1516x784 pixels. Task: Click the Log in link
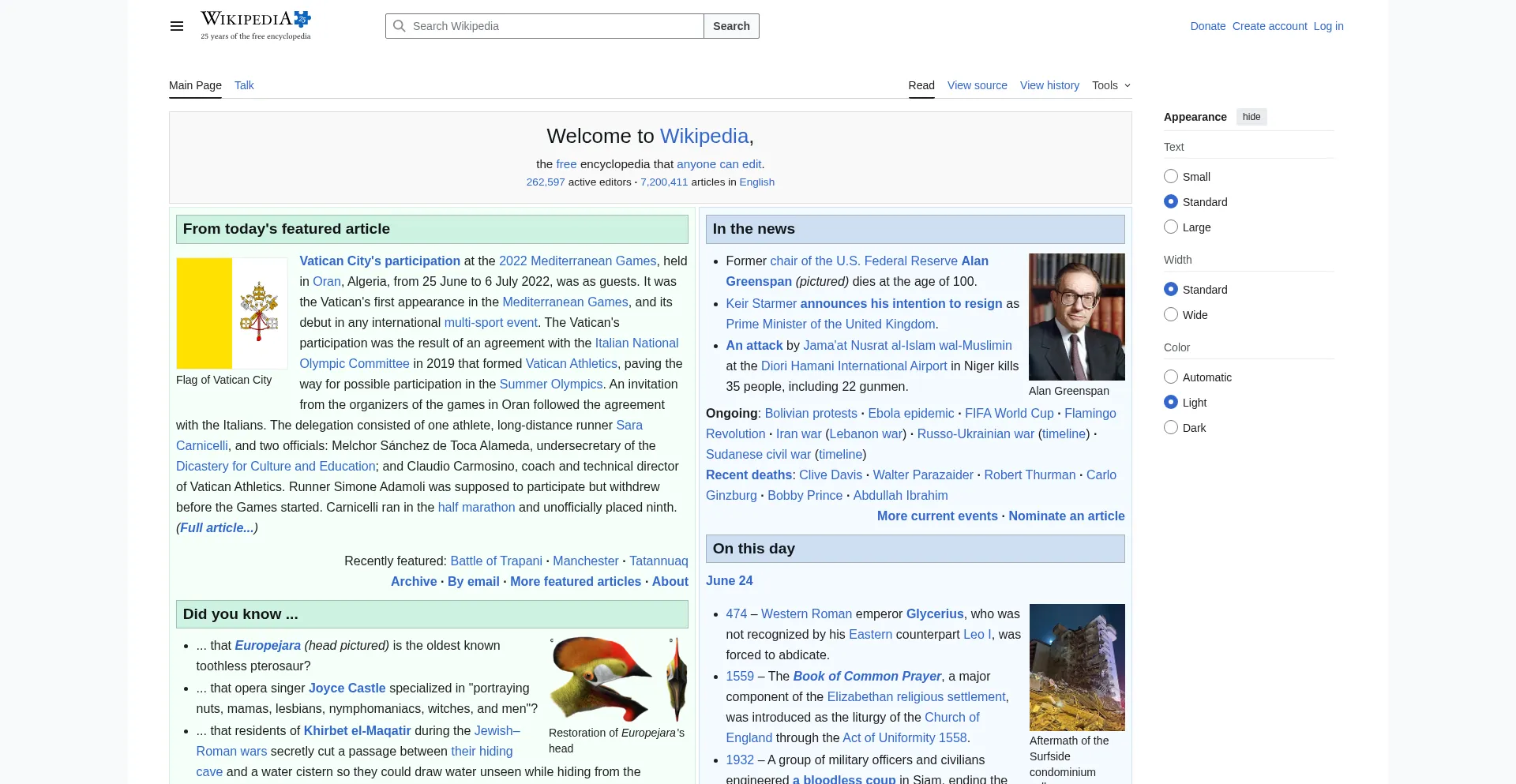[x=1329, y=26]
